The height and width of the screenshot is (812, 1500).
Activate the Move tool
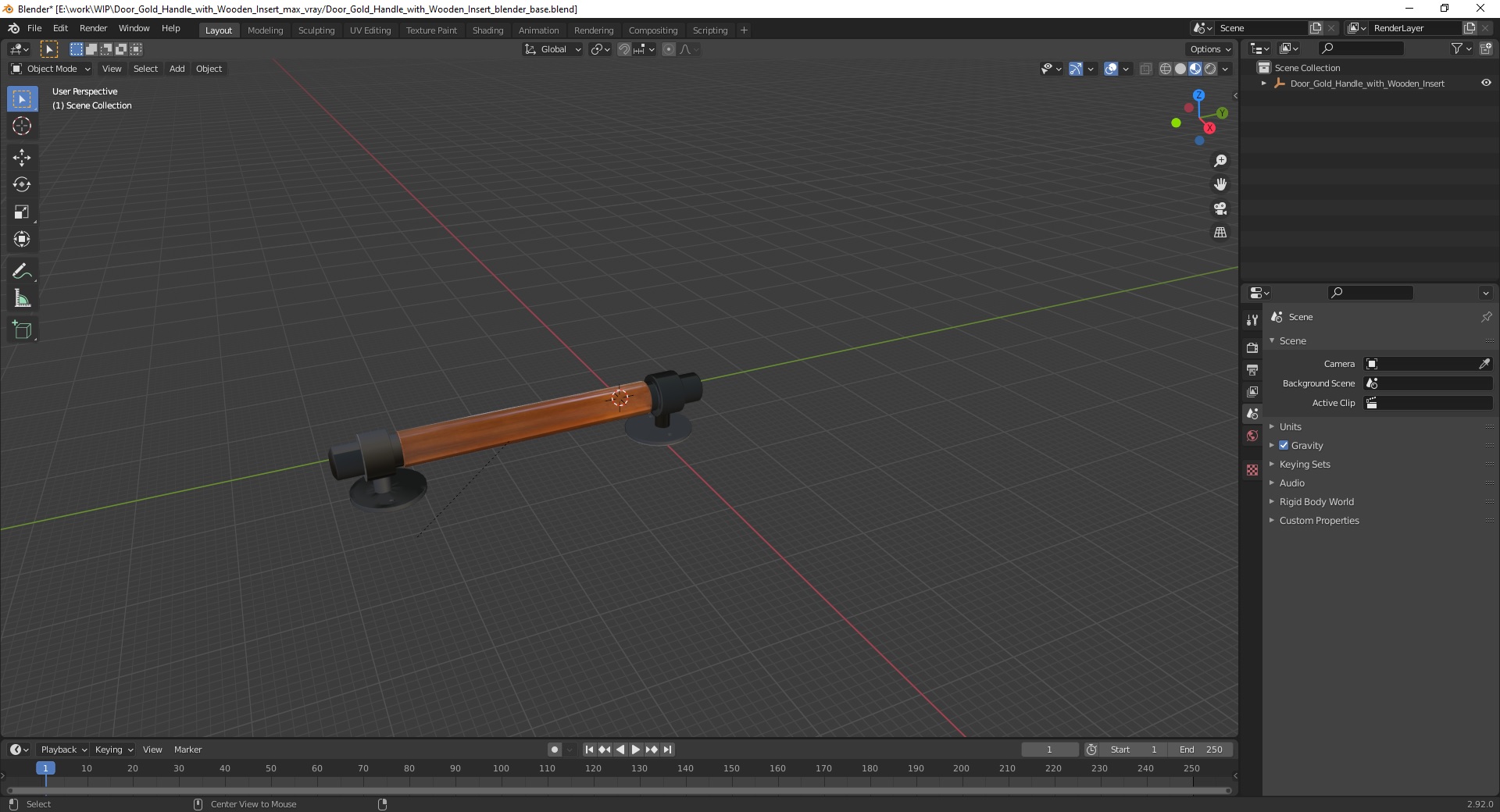pyautogui.click(x=22, y=158)
